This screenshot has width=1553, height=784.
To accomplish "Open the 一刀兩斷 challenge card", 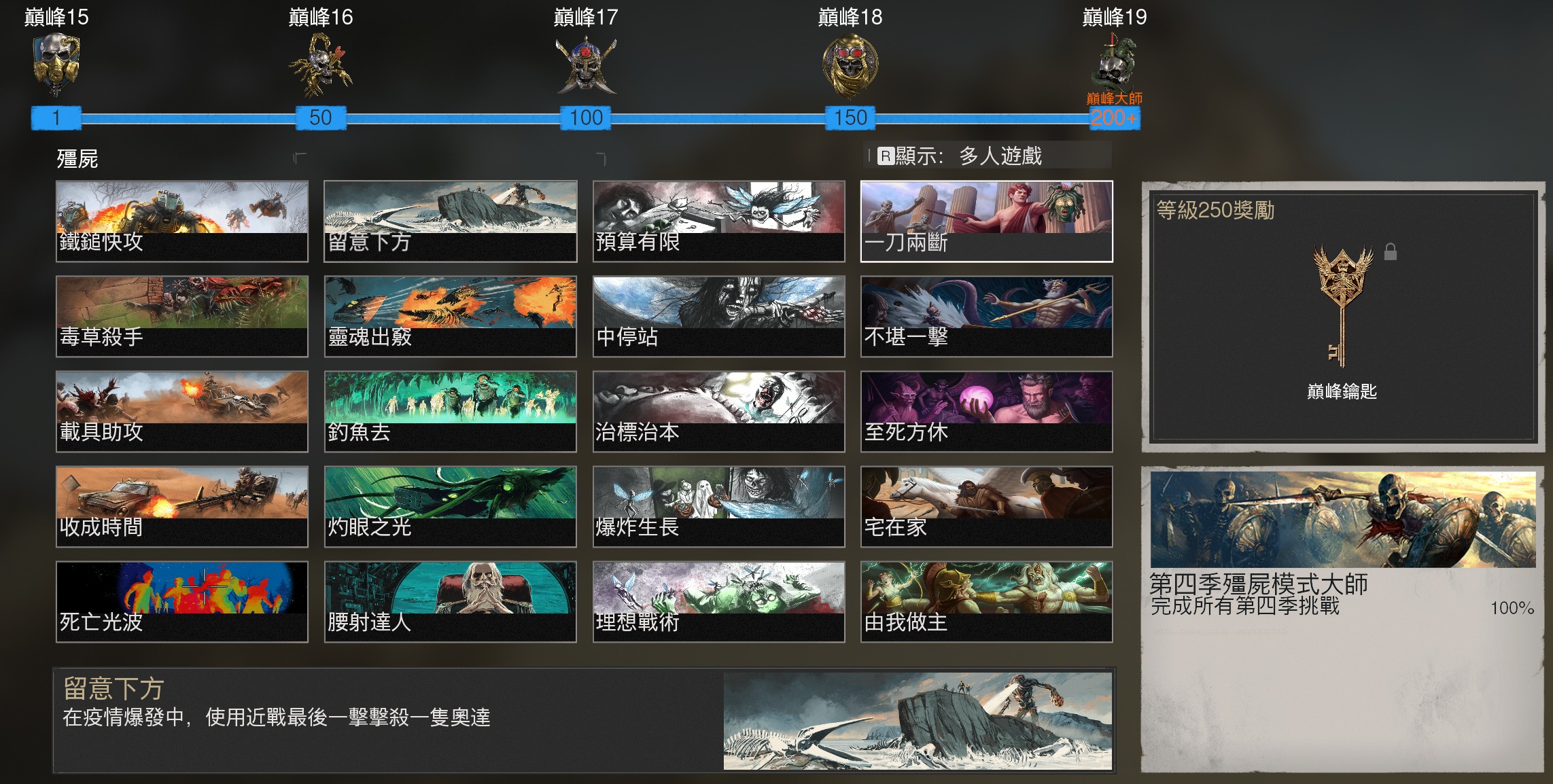I will pyautogui.click(x=987, y=221).
